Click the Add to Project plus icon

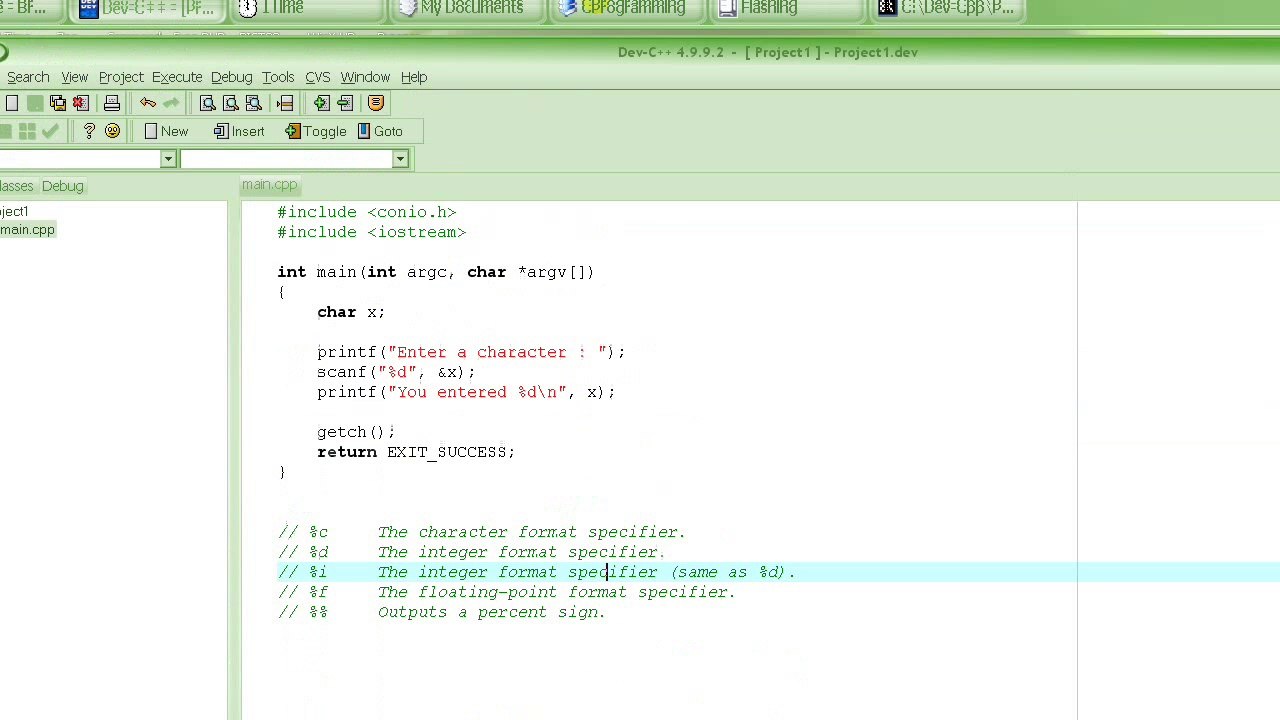(x=321, y=103)
